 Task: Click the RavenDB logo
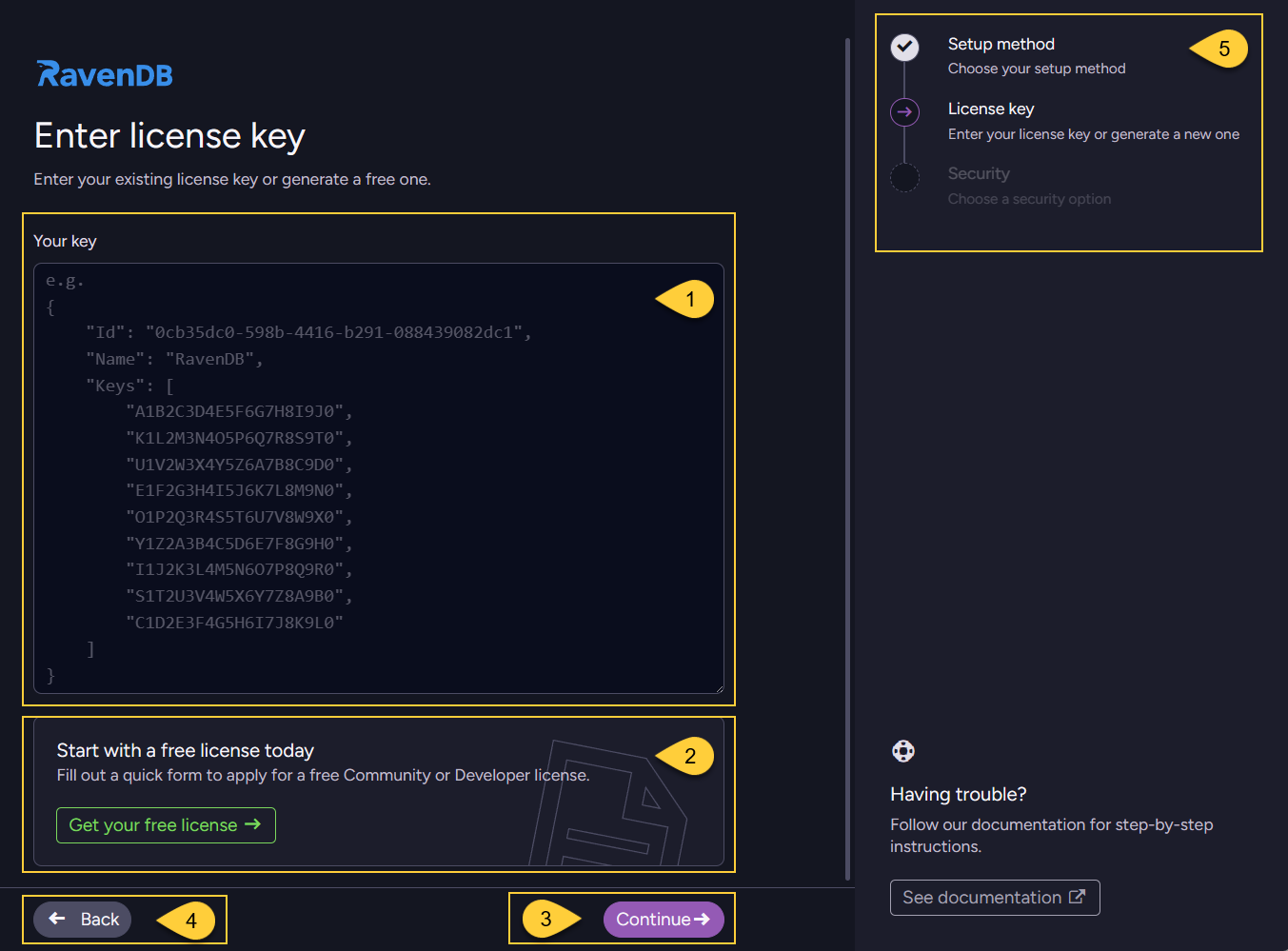105,74
